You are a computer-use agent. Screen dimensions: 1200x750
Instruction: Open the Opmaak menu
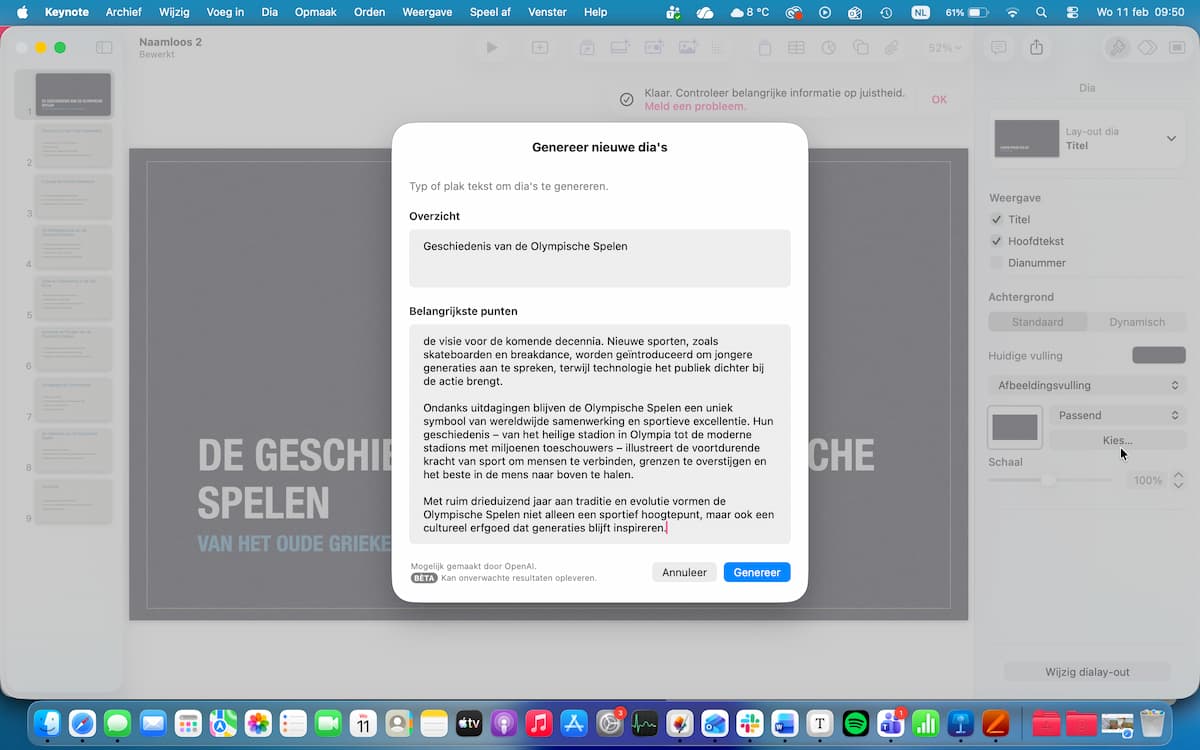click(x=315, y=12)
